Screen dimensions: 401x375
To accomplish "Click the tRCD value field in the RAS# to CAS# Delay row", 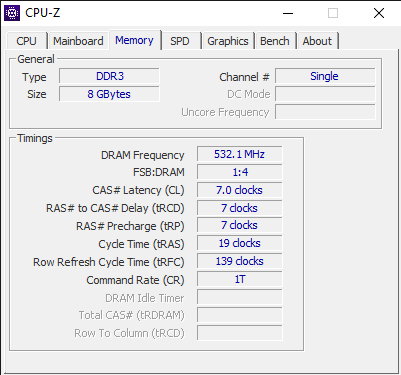I will coord(240,208).
